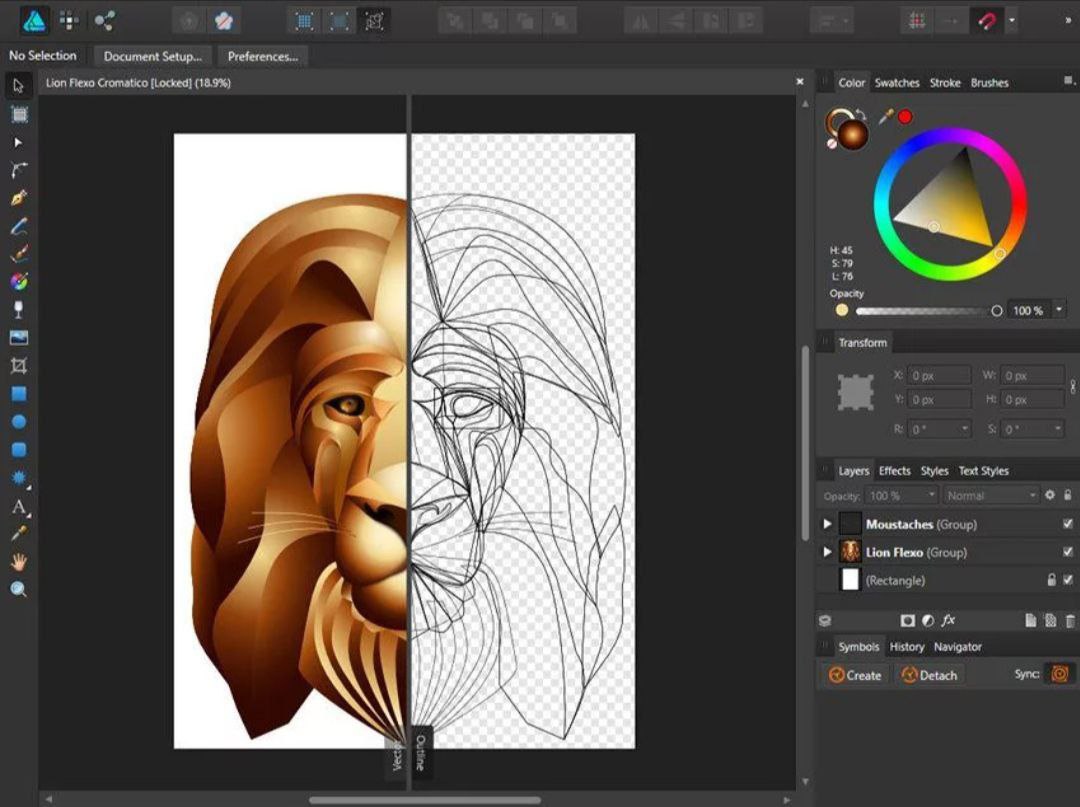Select the Artistic Text tool
Screen dimensions: 1080x807
18,506
